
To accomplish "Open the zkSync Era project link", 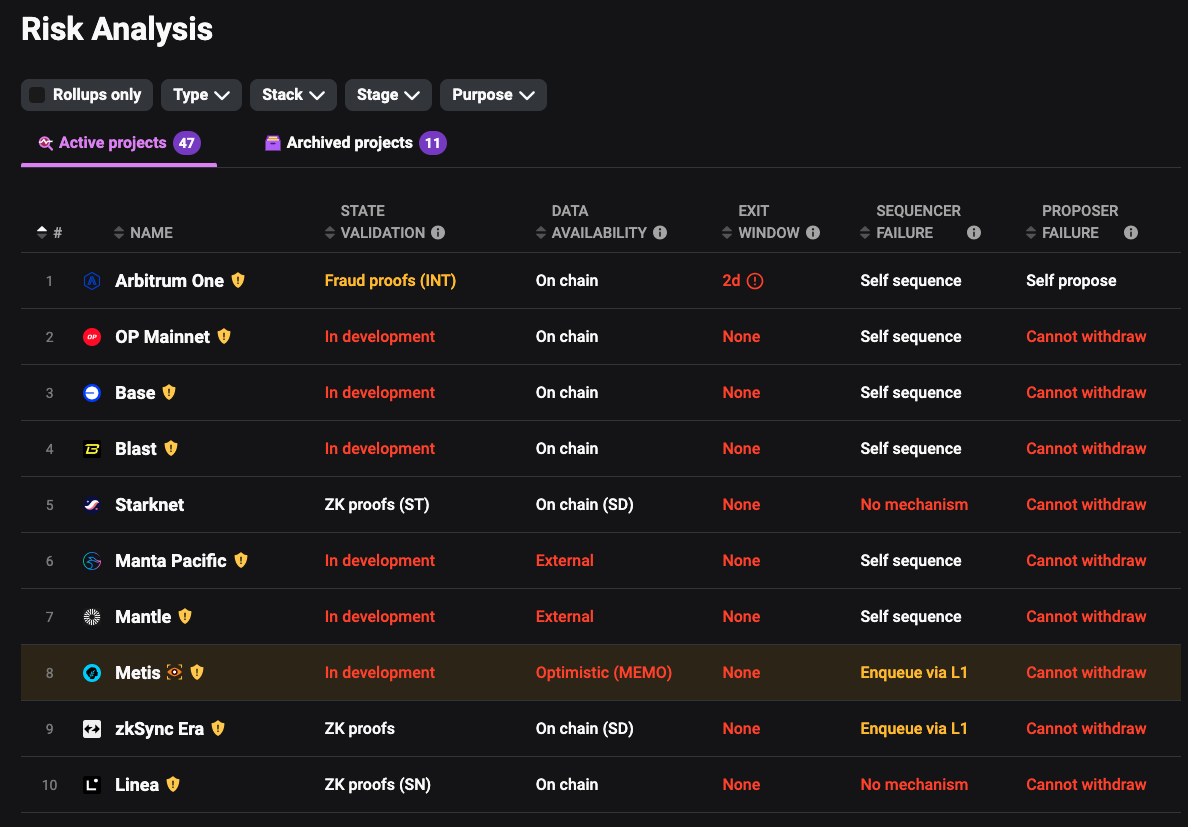I will (x=159, y=729).
